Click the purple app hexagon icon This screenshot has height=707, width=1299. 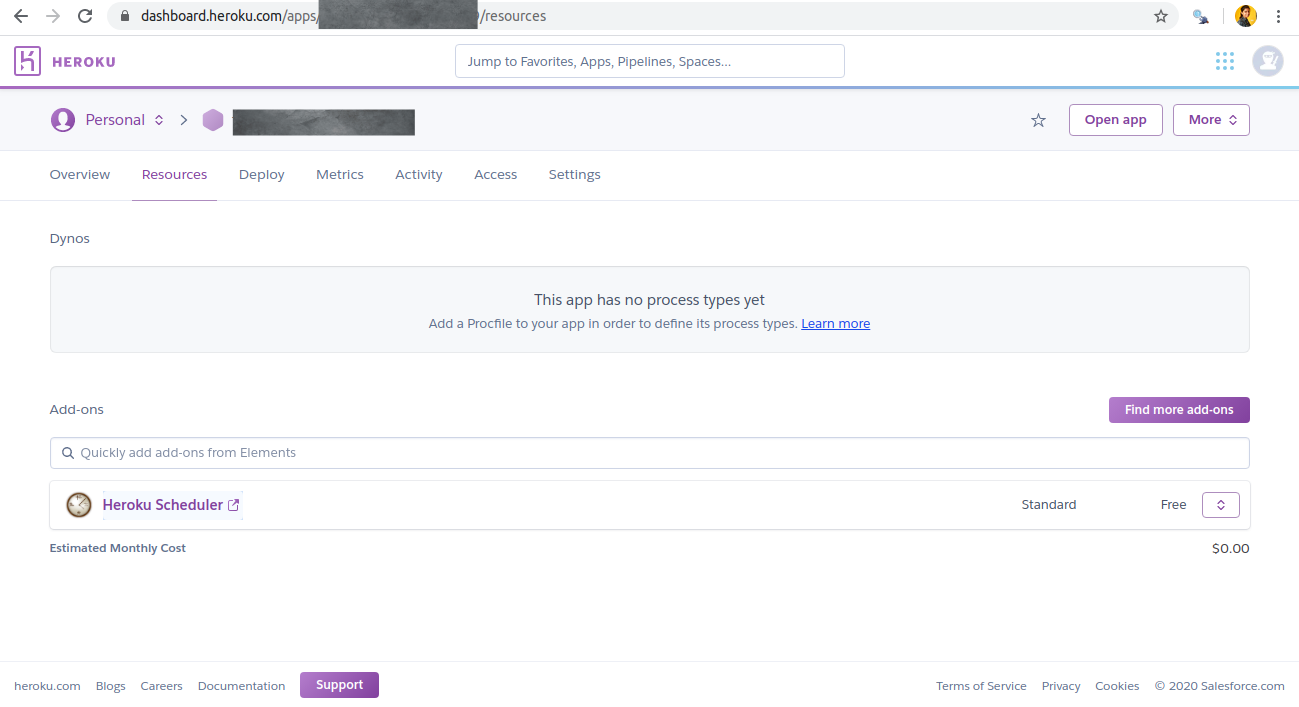pos(213,120)
